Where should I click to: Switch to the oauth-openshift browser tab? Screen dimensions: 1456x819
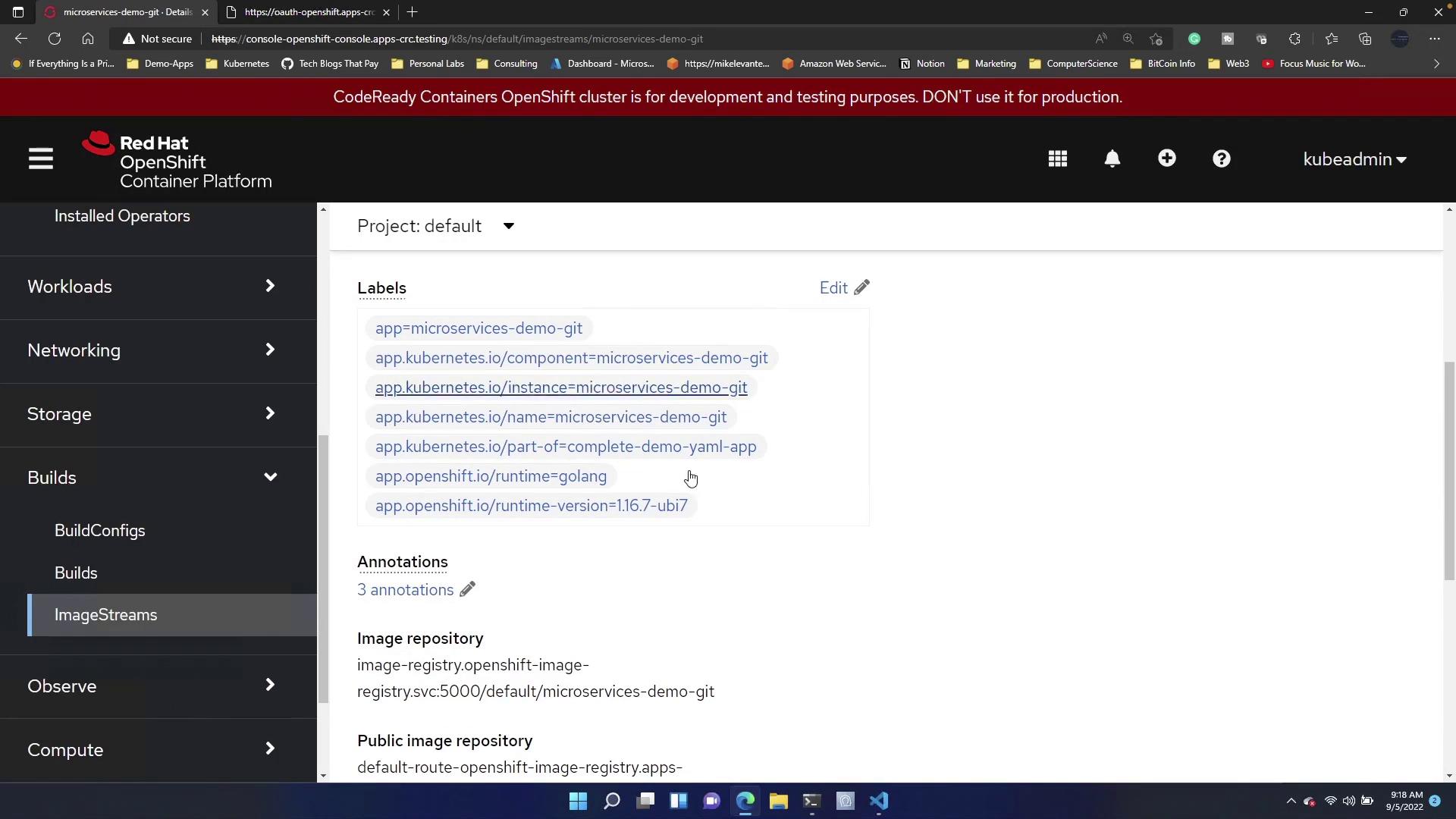pos(309,12)
